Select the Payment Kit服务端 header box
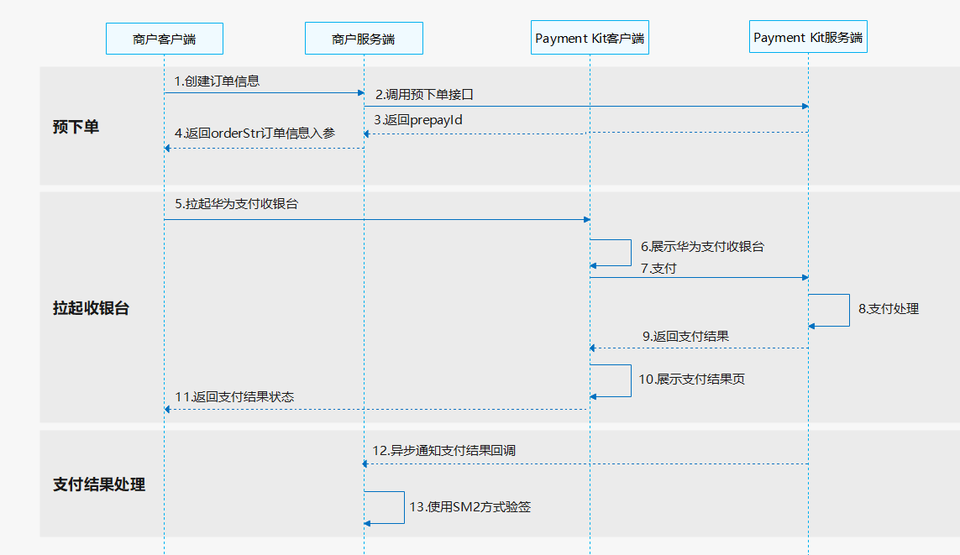960x555 pixels. [x=808, y=38]
